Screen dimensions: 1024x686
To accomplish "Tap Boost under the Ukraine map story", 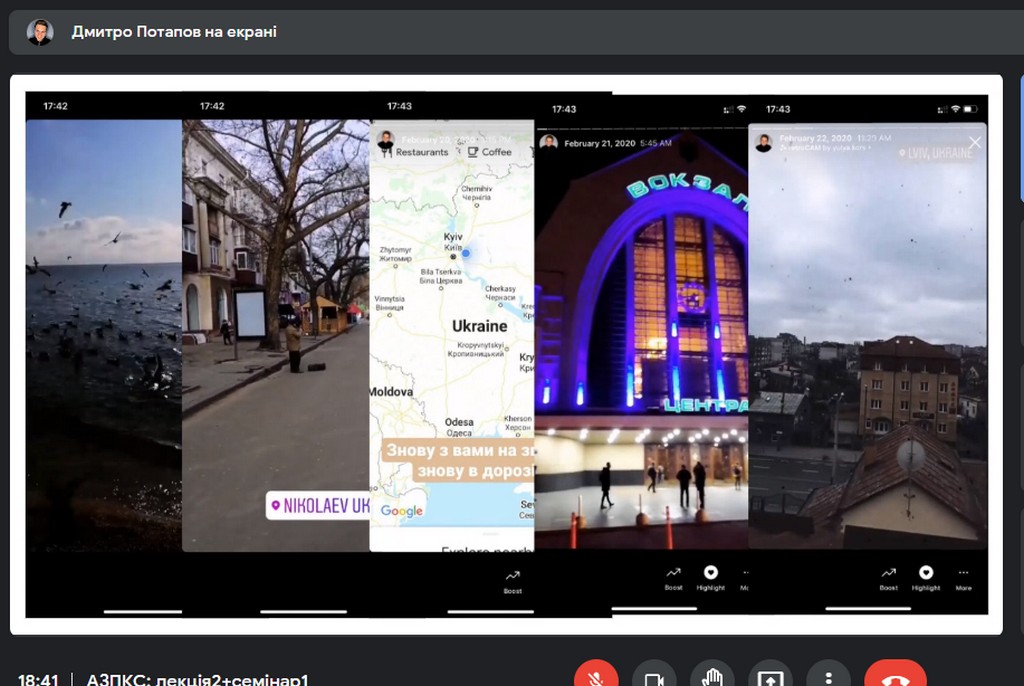I will pos(512,581).
